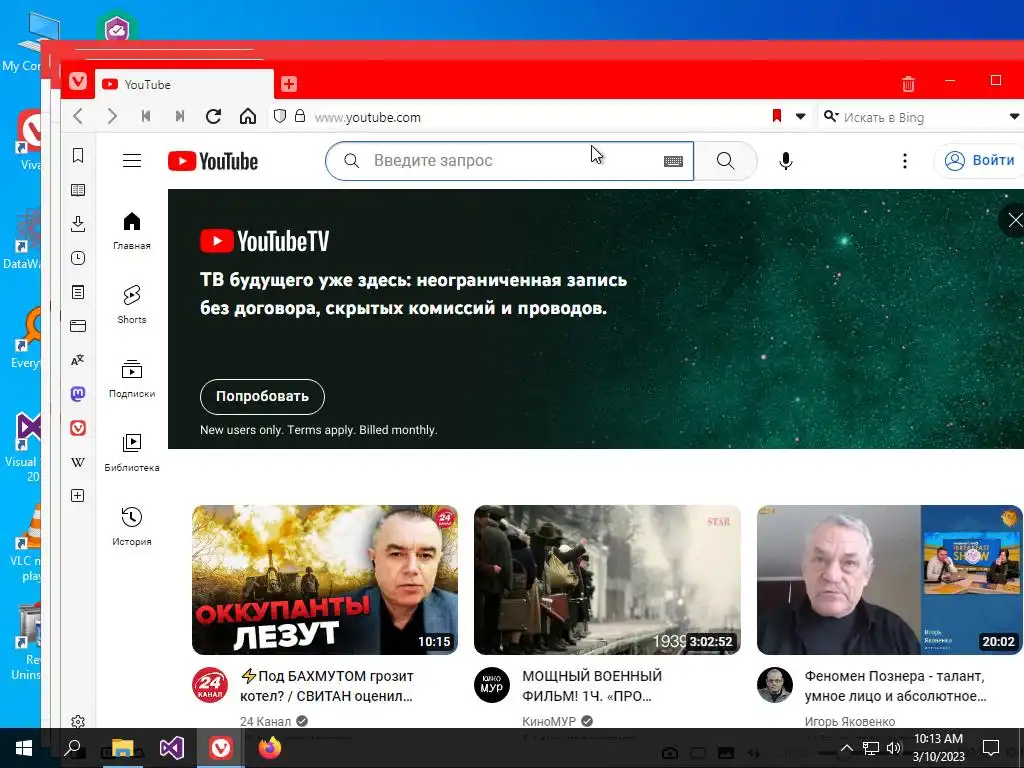This screenshot has height=768, width=1024.
Task: Go forward with the Forward arrow
Action: tap(112, 116)
